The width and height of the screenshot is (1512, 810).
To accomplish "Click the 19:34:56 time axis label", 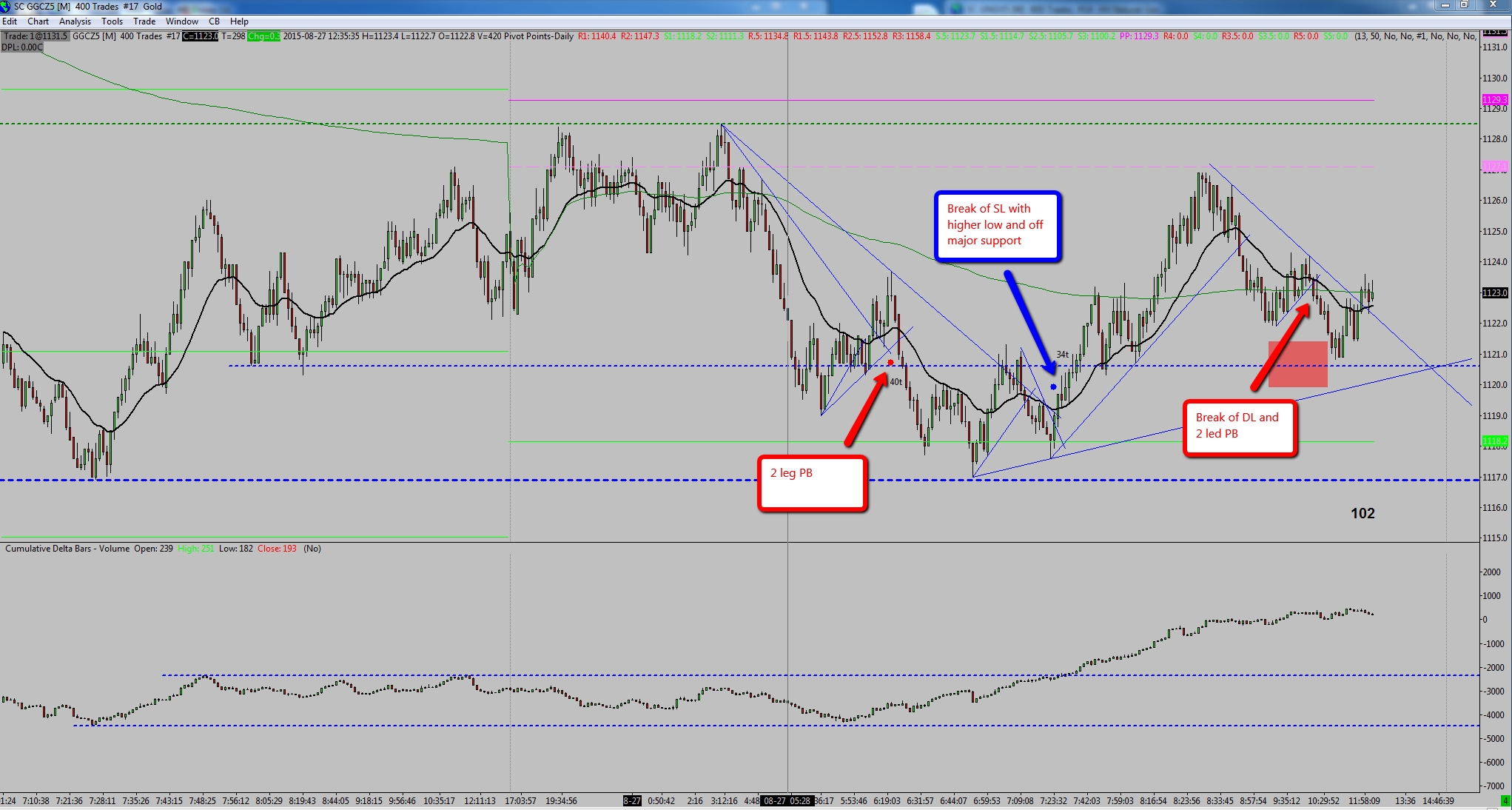I will tap(561, 801).
